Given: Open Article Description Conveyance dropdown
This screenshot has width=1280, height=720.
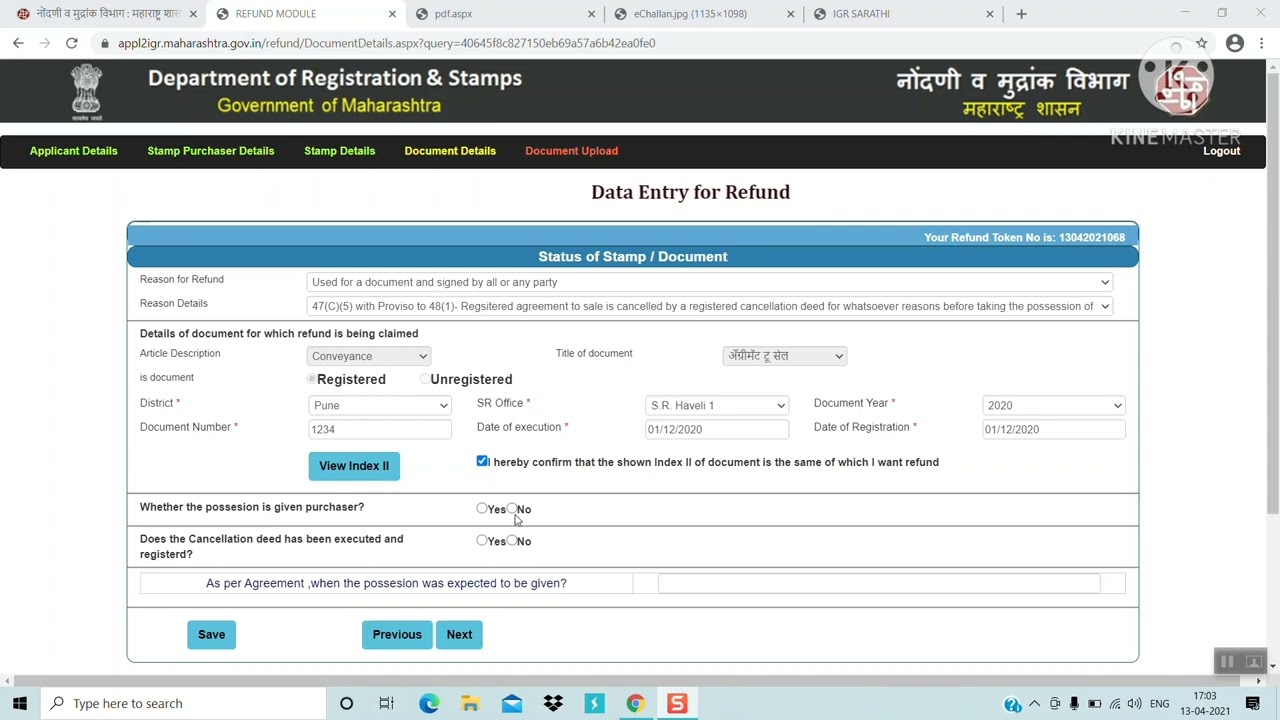Looking at the screenshot, I should click(x=369, y=356).
